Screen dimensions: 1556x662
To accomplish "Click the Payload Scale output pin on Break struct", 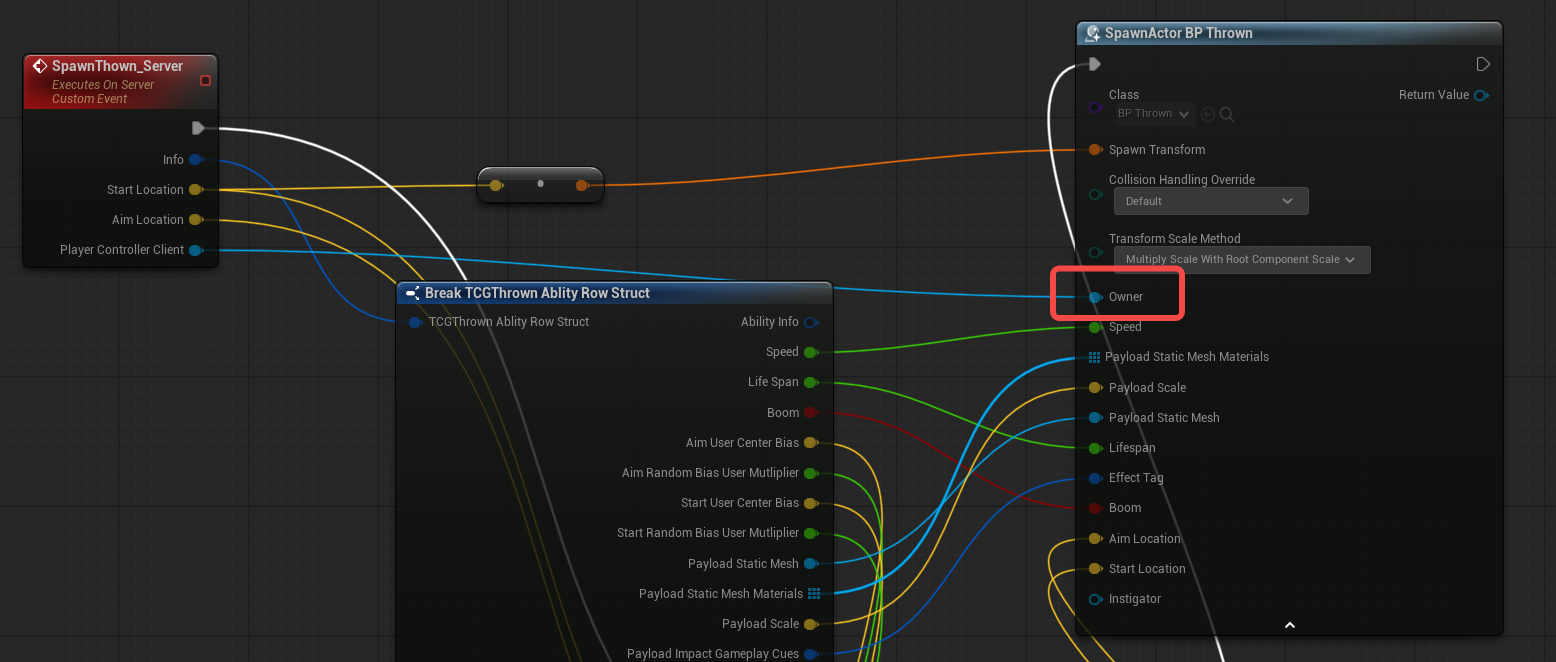I will click(811, 624).
